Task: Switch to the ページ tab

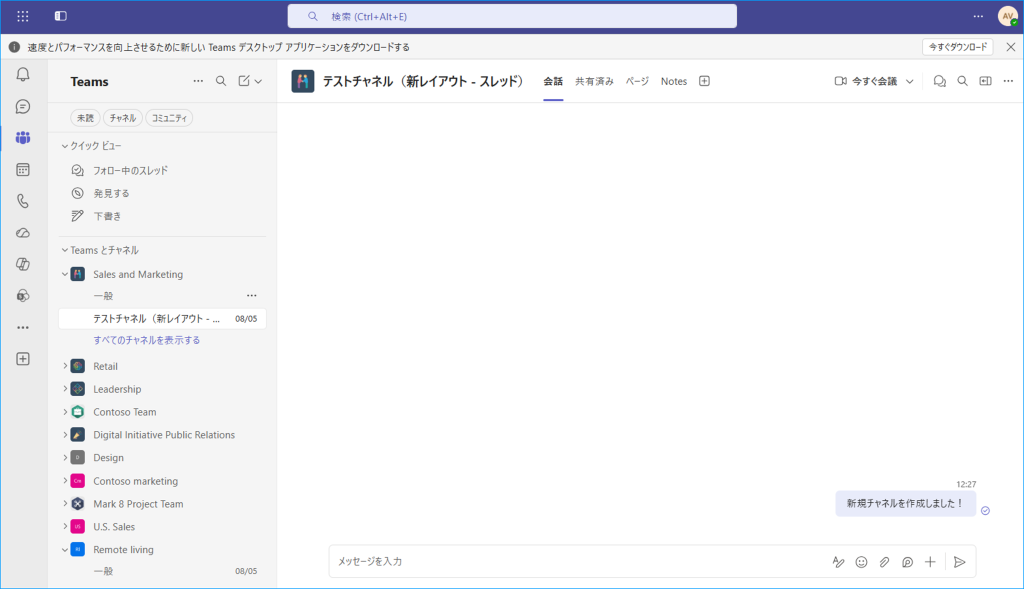Action: click(x=637, y=82)
